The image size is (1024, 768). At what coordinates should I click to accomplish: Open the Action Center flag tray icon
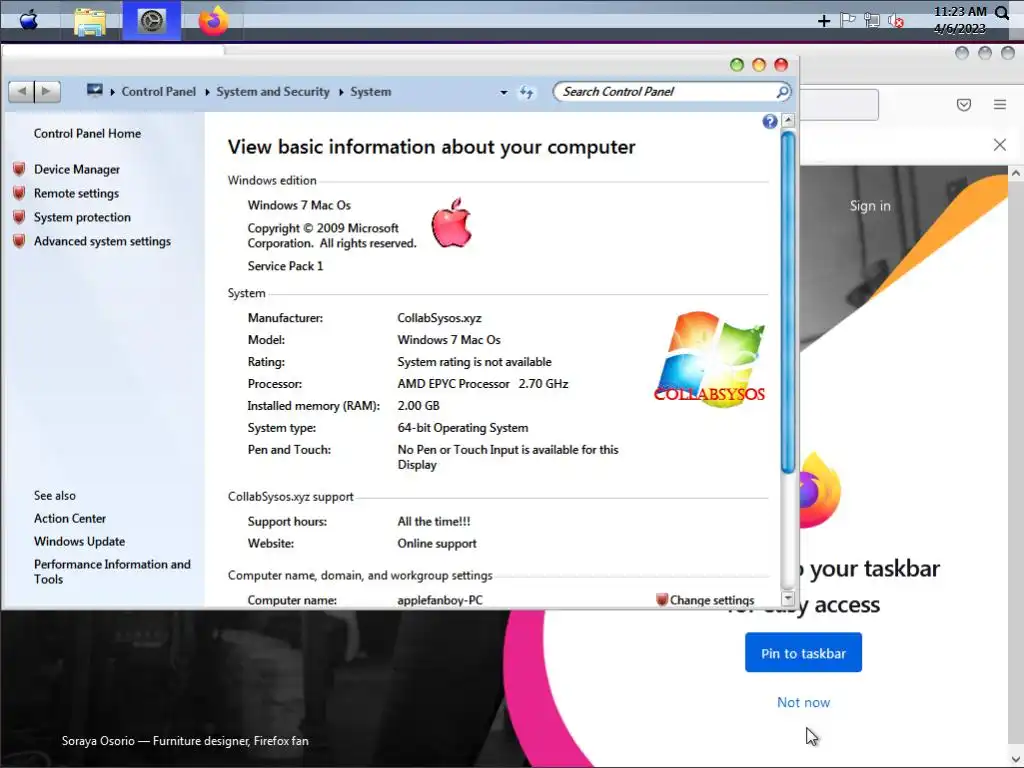(x=848, y=20)
